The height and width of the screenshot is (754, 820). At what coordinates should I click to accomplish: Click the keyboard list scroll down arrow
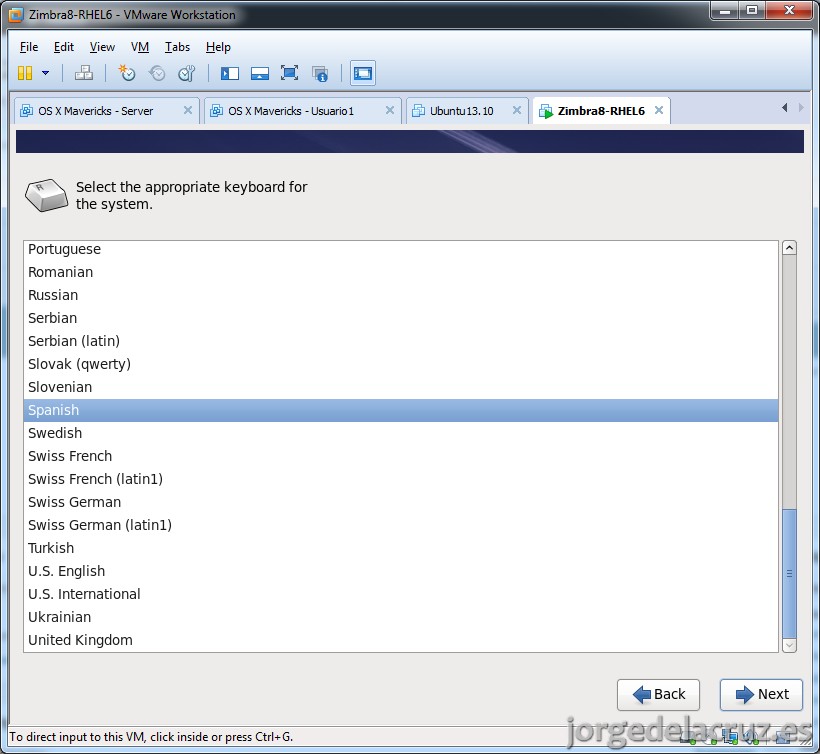pos(789,645)
